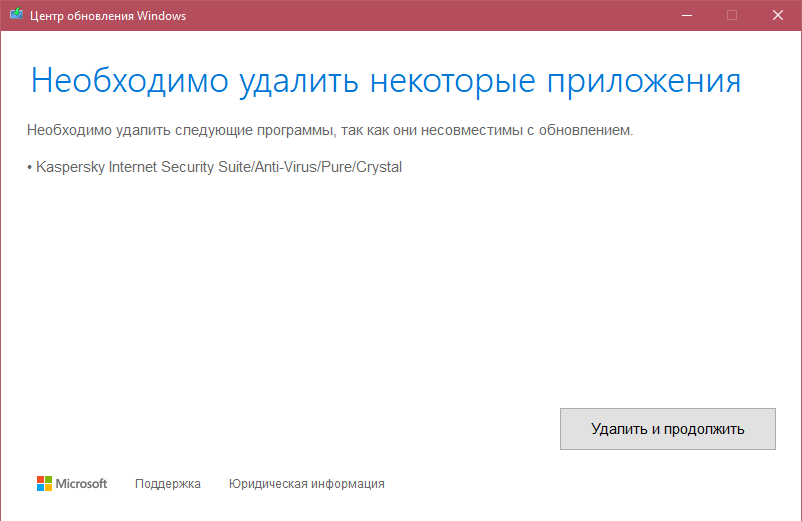Click the four-color Microsoft squares logo
Viewport: 802px width, 521px height.
44,484
